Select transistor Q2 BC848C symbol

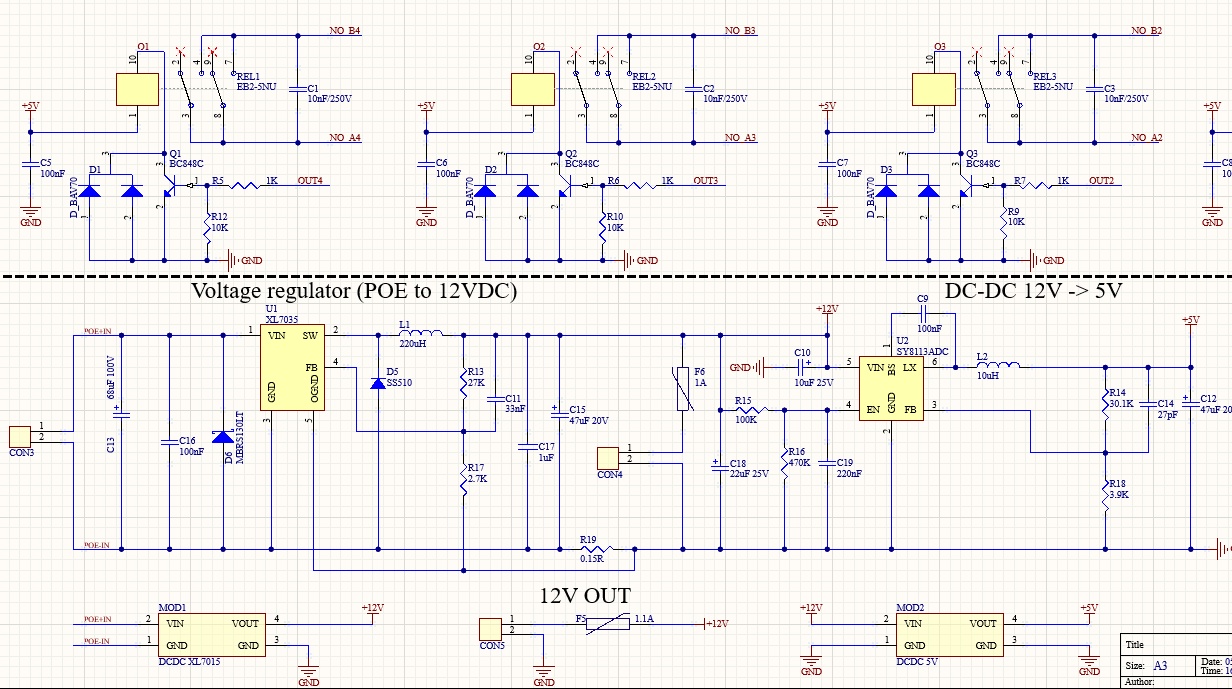tap(567, 185)
